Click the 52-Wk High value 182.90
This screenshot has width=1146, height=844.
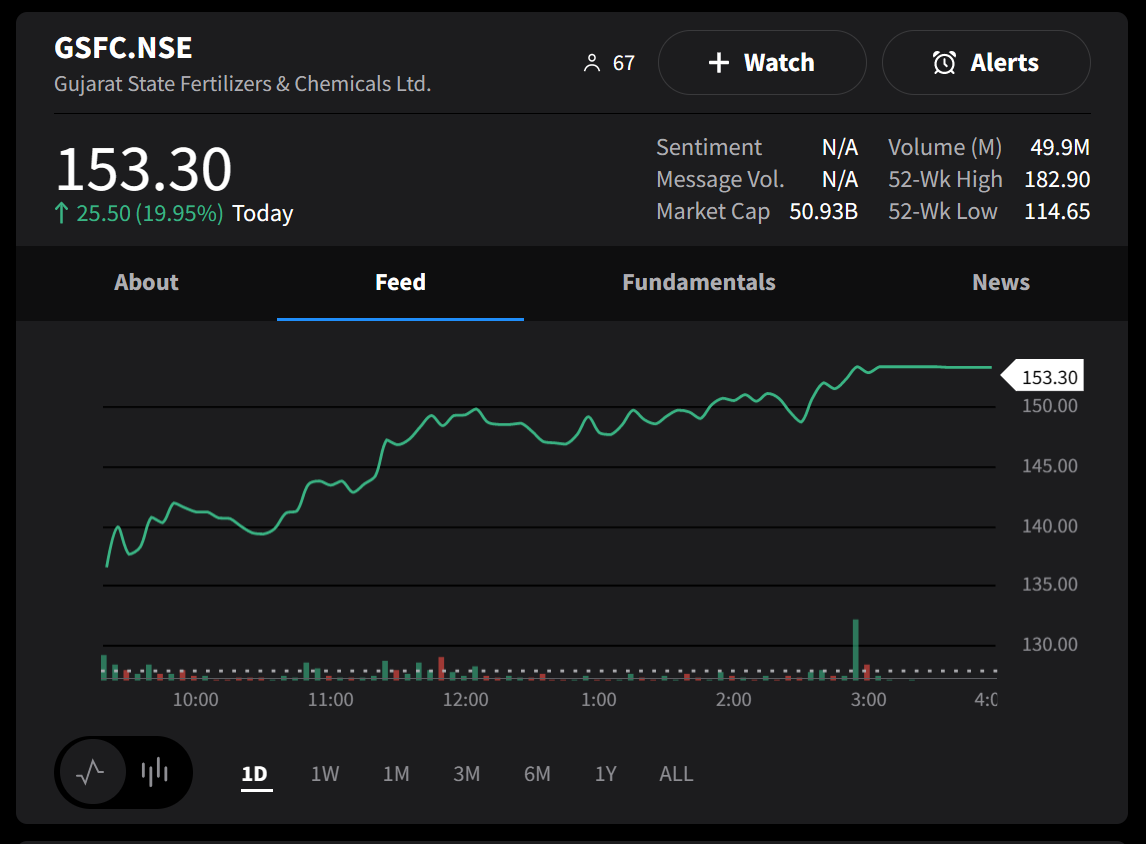1057,179
